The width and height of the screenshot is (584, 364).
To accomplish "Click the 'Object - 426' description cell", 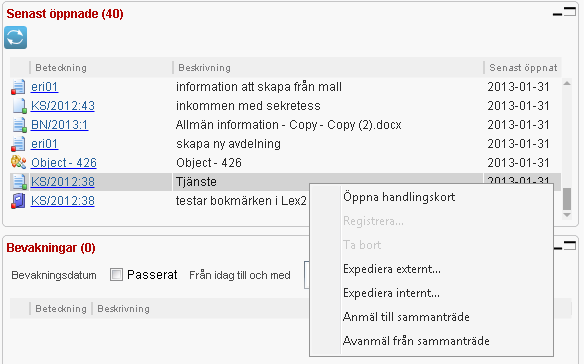I will tap(209, 163).
